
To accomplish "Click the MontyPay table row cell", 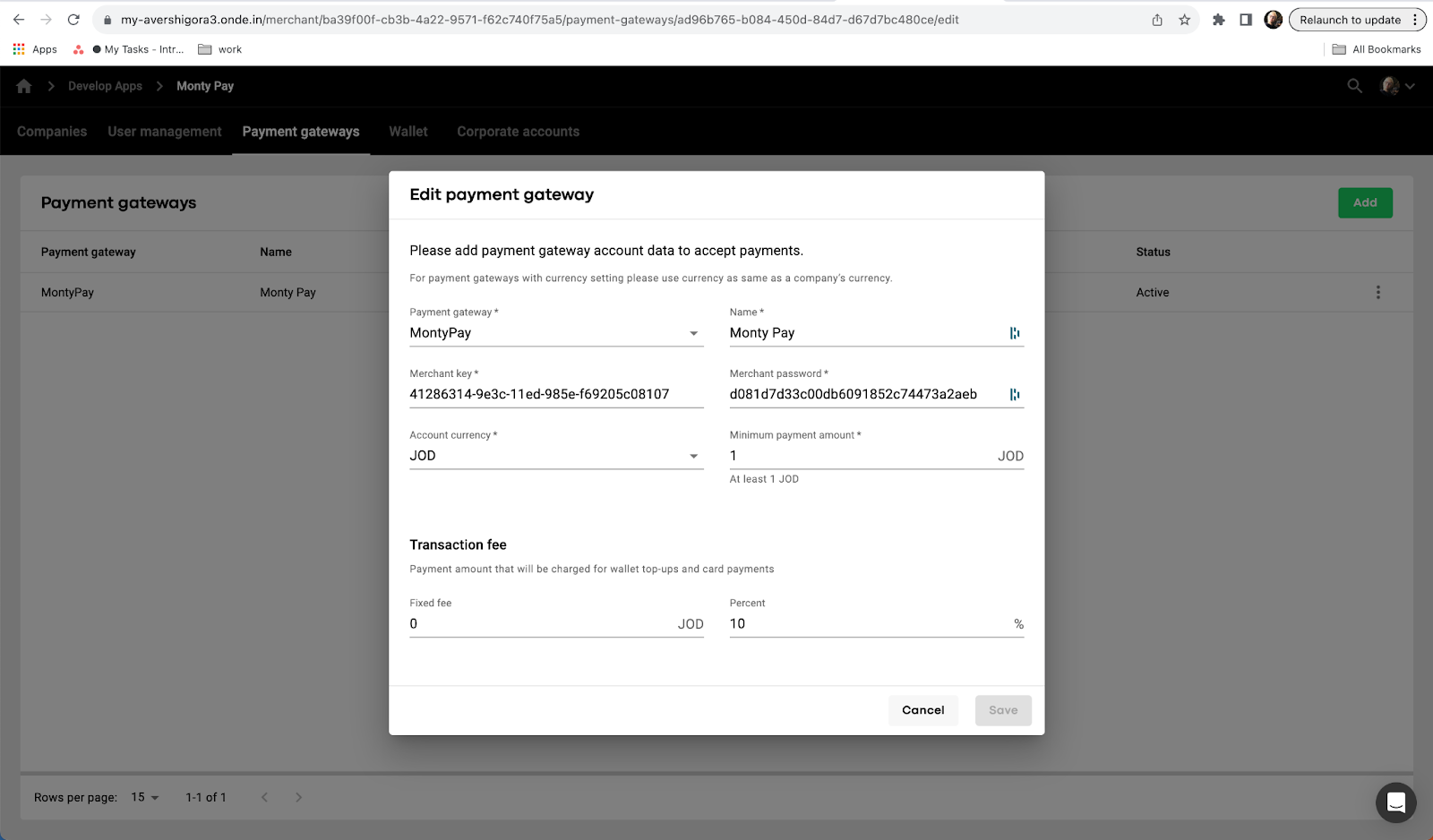I will coord(67,292).
